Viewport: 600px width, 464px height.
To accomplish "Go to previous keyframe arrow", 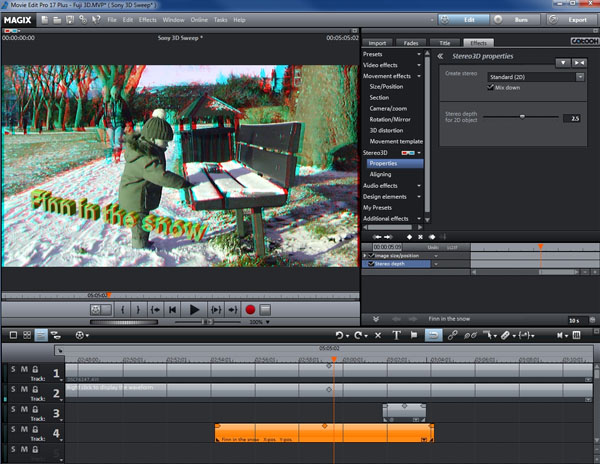I will 377,237.
